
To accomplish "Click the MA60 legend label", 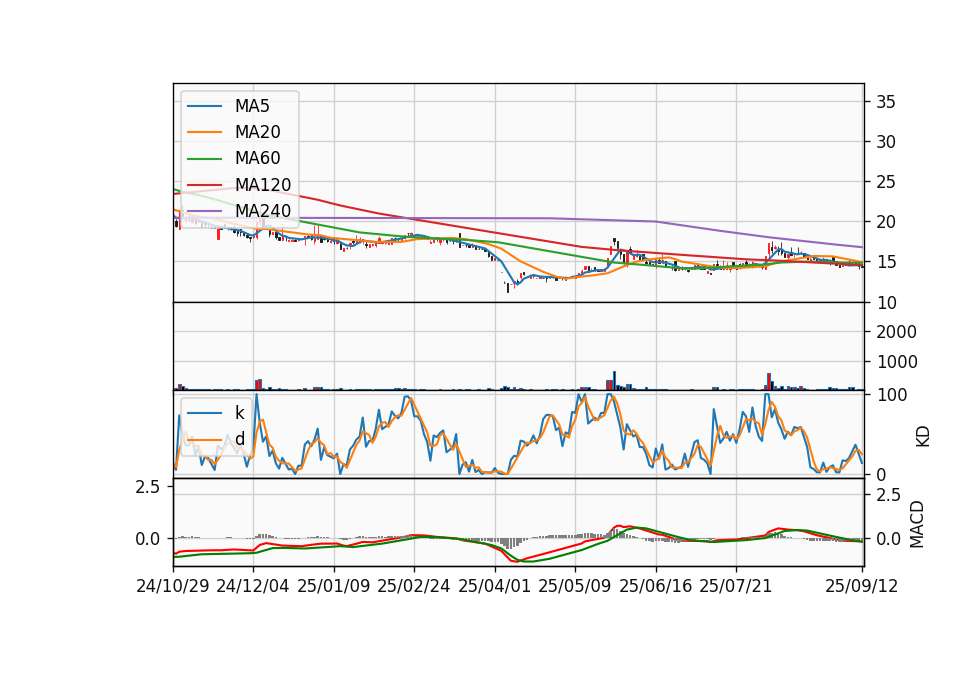I will point(257,159).
